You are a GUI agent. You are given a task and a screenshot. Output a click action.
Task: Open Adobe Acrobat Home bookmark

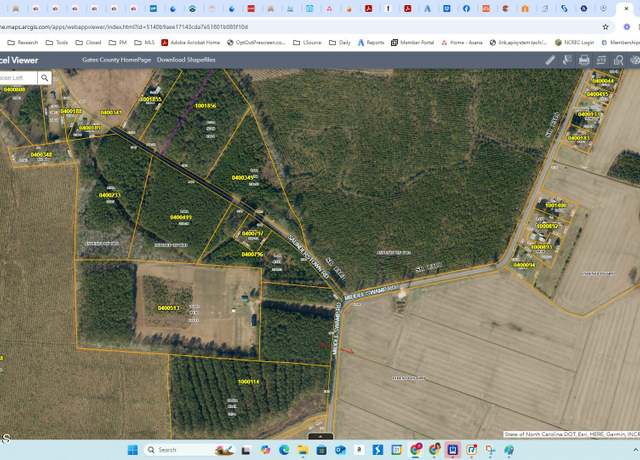191,42
